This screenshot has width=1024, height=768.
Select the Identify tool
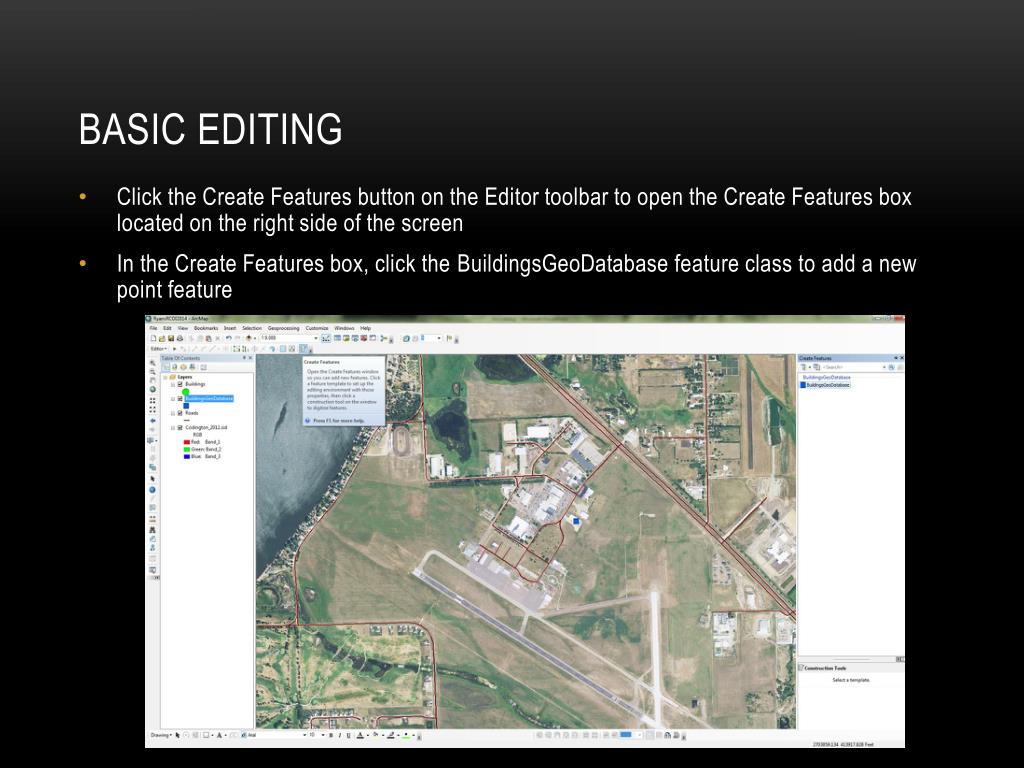[x=152, y=490]
